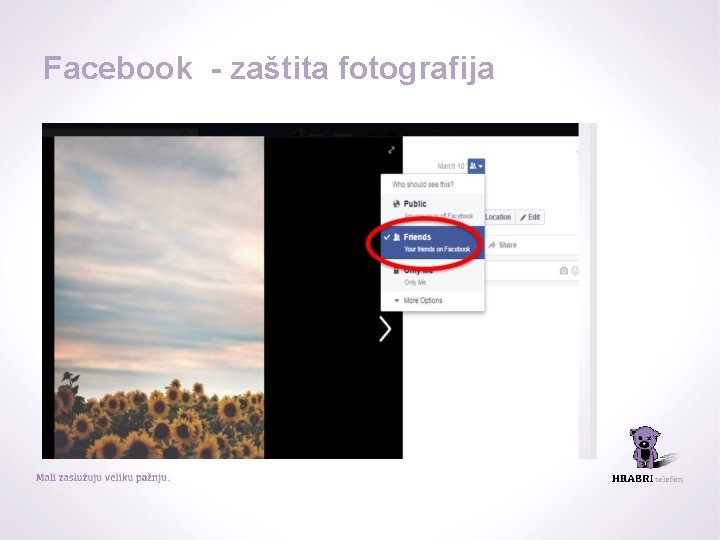Click the Hrabri telefon teddy bear logo
The width and height of the screenshot is (720, 540).
(x=647, y=455)
